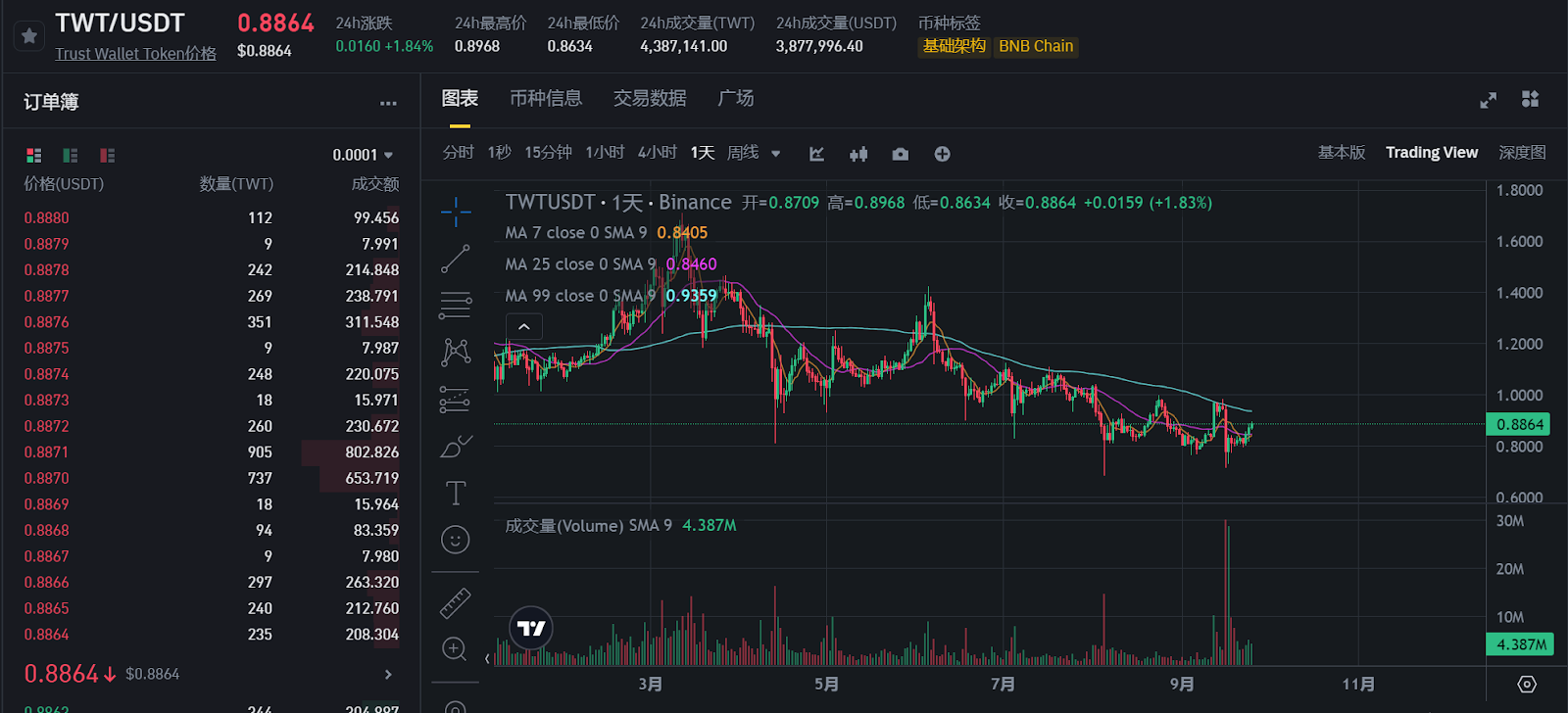
Task: Open chart layout grid icon
Action: point(1530,99)
